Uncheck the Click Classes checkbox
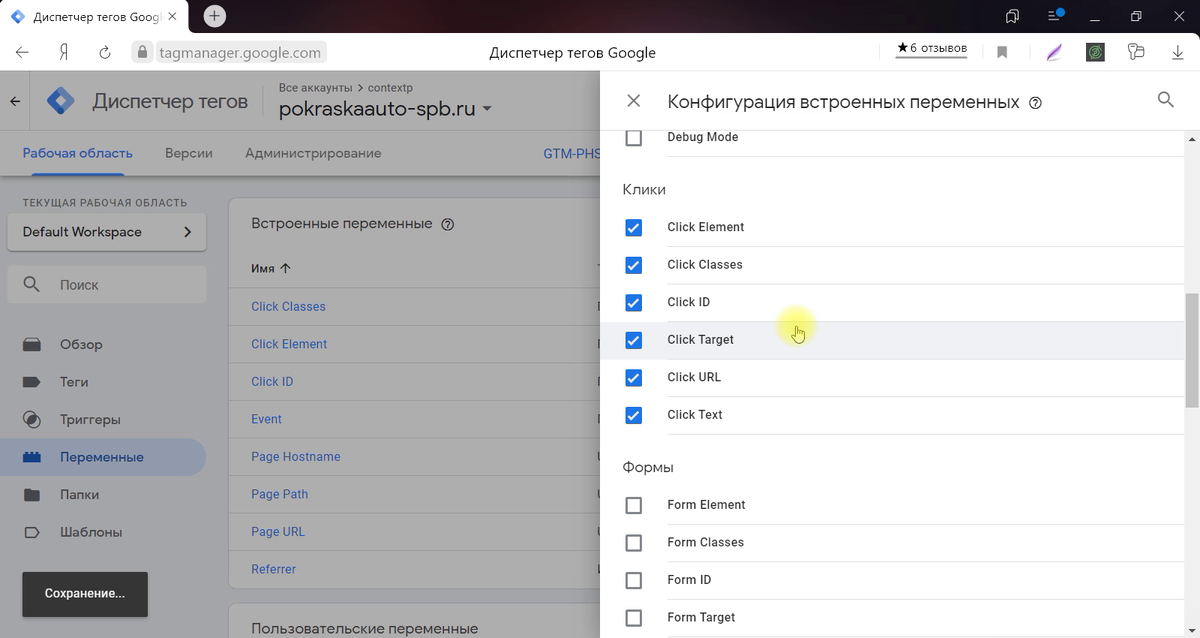This screenshot has height=638, width=1200. pos(633,265)
